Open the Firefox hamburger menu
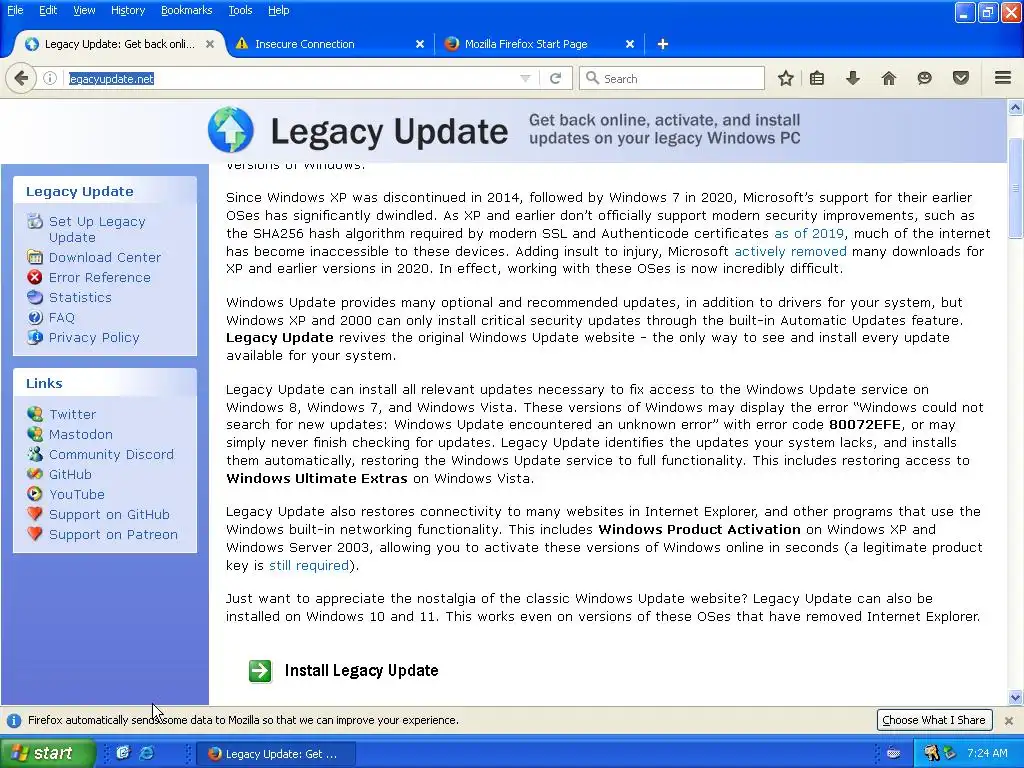 pos(1003,78)
